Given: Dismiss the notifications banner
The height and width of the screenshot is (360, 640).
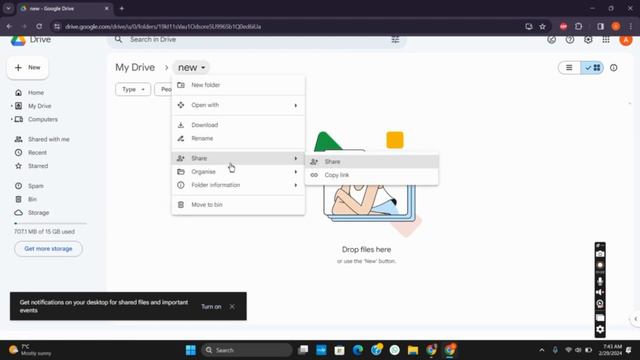Looking at the screenshot, I should tap(232, 307).
